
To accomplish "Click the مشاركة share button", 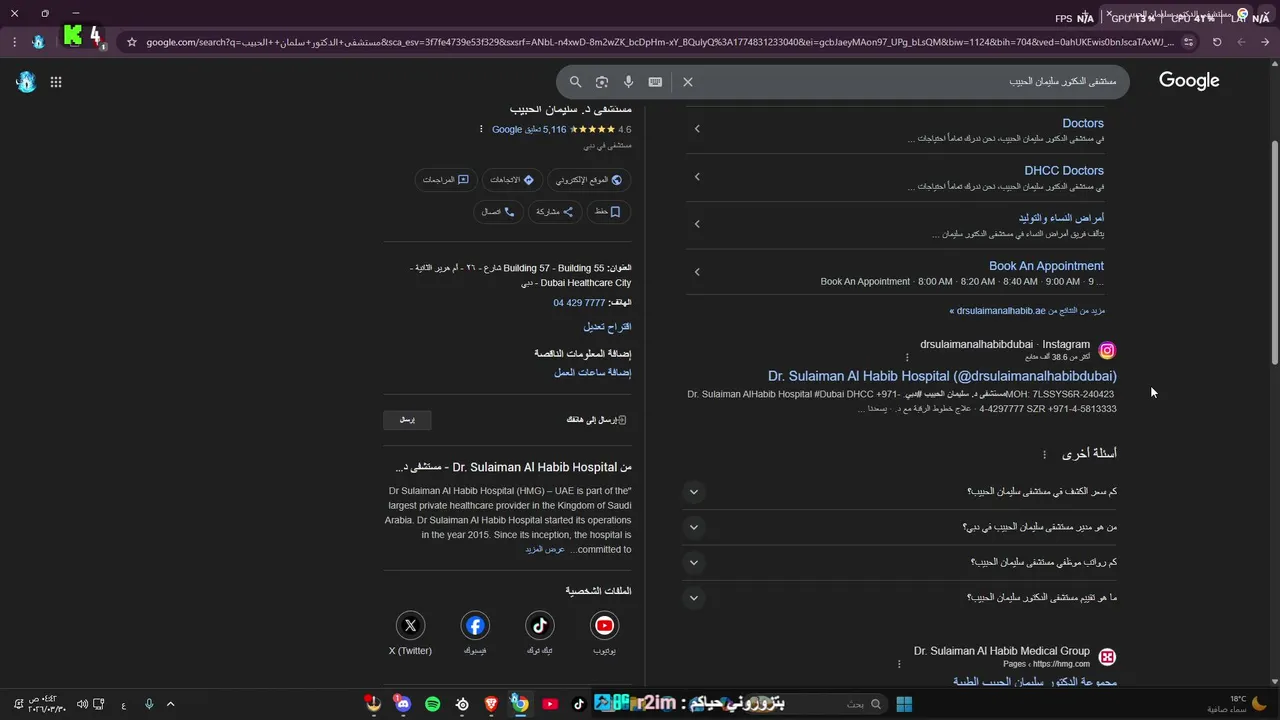I will pyautogui.click(x=555, y=212).
